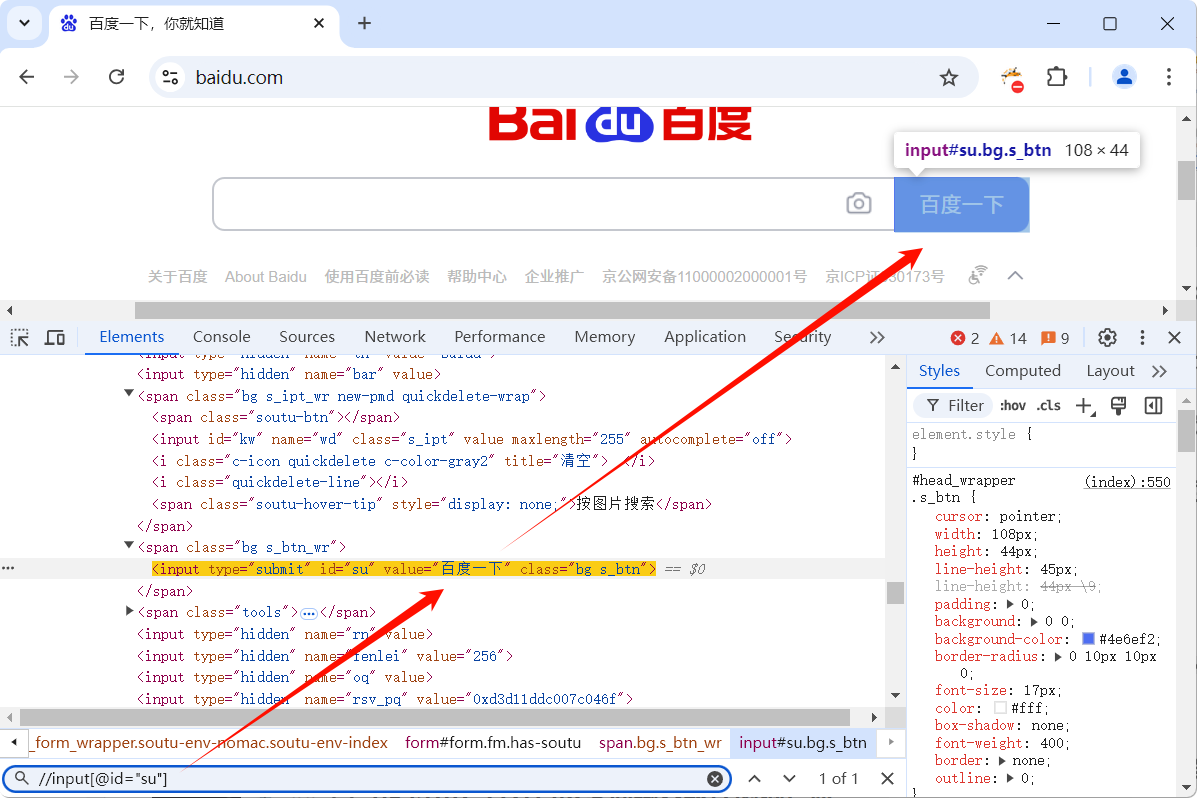
Task: Add a new style rule plus icon
Action: (1085, 406)
